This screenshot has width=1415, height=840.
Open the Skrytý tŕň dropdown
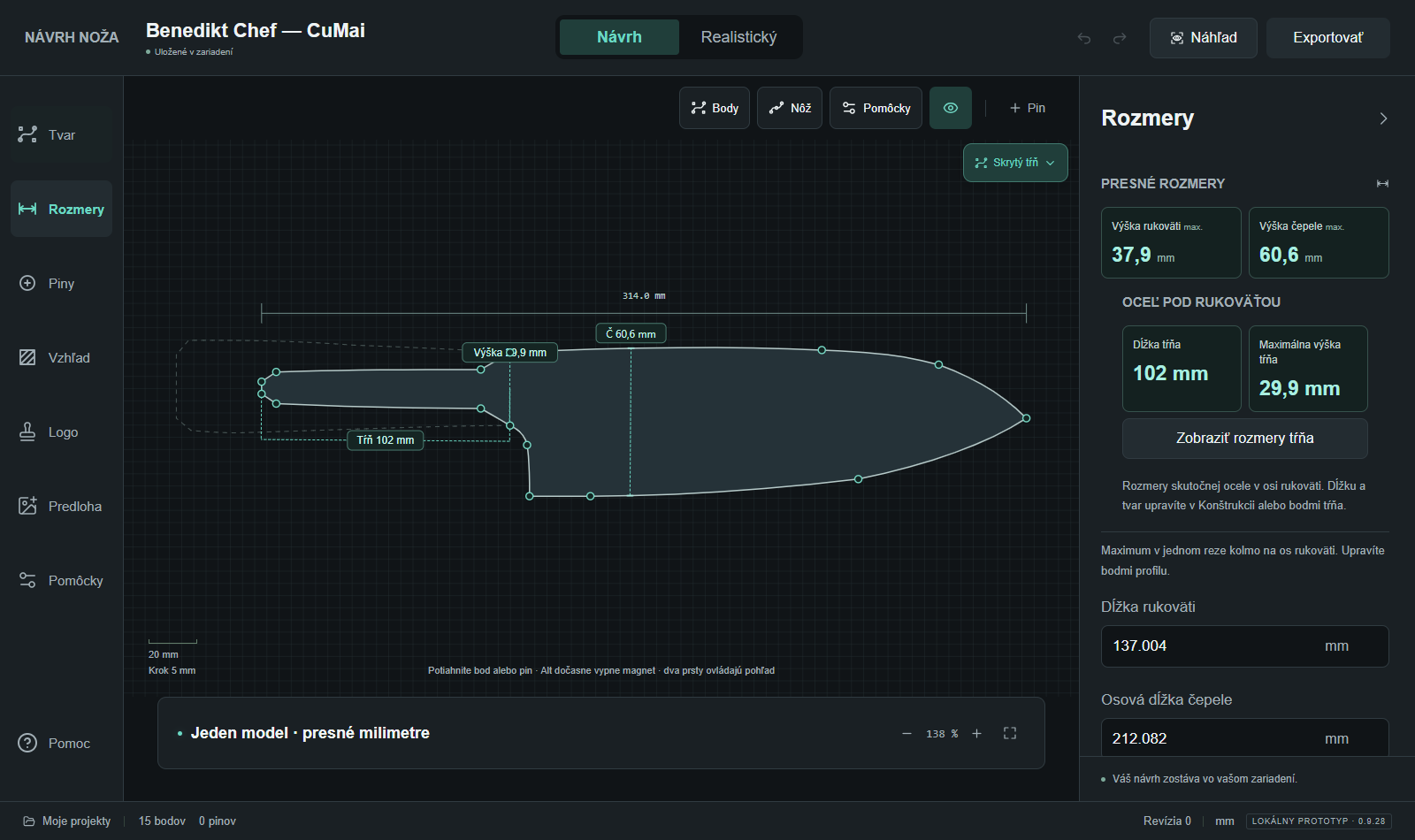click(x=1015, y=163)
